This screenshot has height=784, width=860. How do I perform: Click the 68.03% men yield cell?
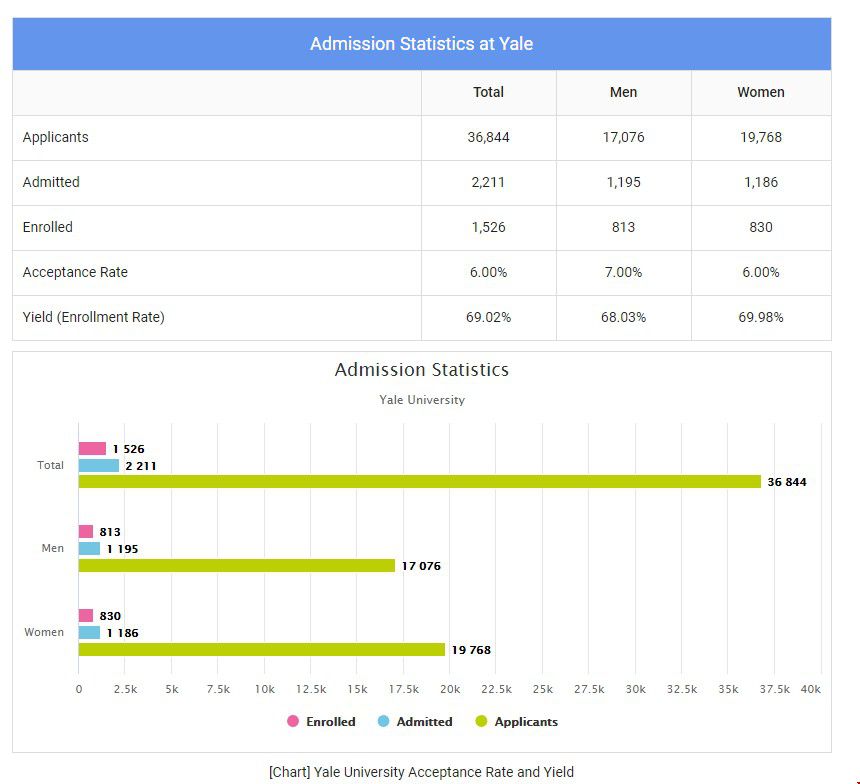click(x=624, y=317)
